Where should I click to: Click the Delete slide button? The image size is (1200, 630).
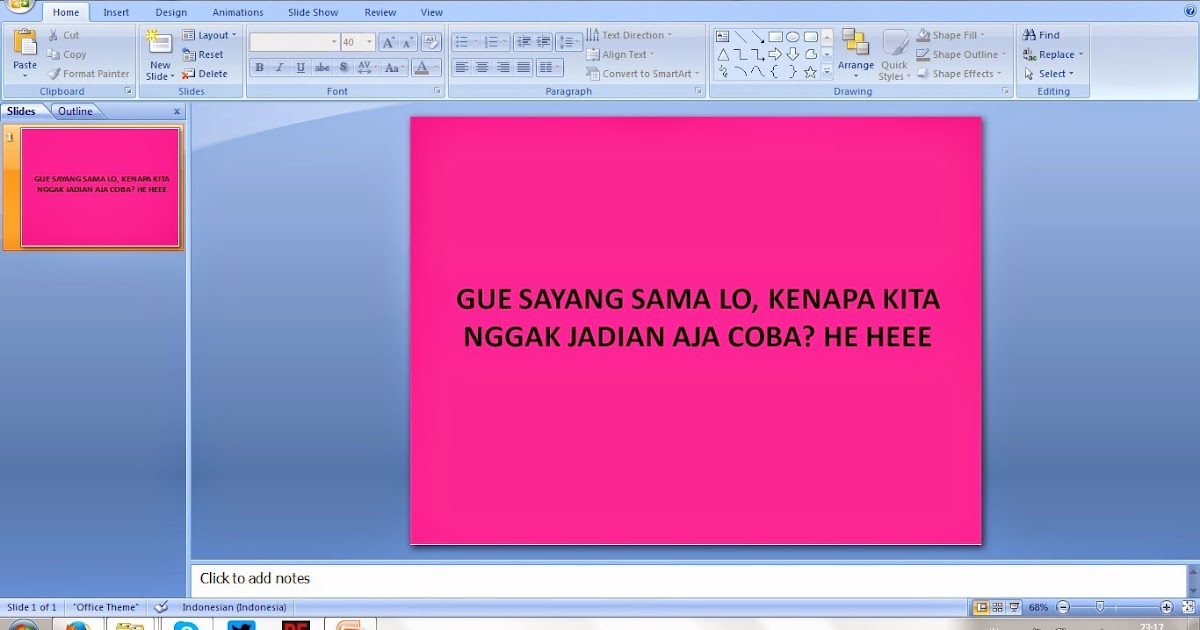pos(207,73)
